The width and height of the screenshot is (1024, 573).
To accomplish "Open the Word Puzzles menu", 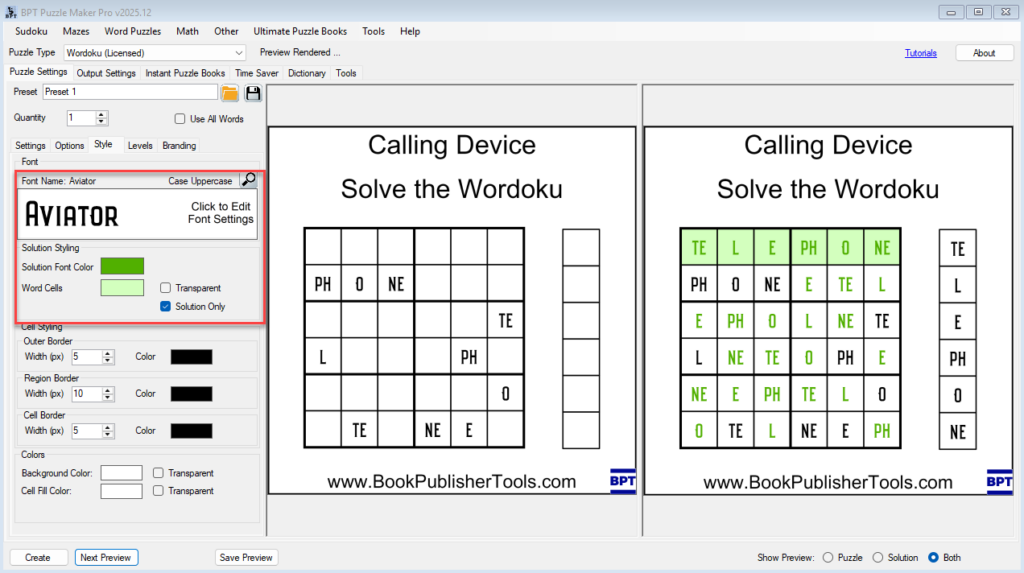I will tap(132, 31).
